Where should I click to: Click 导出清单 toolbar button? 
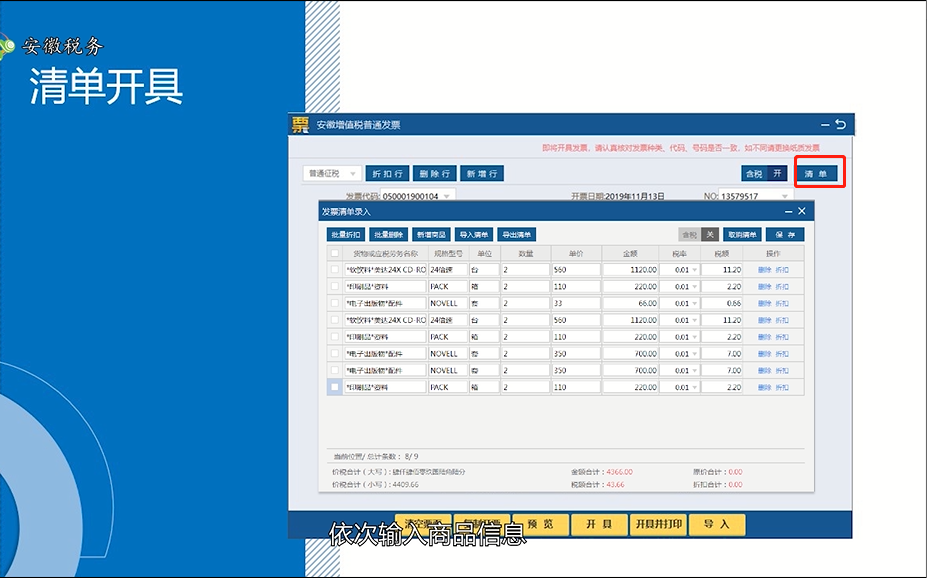(517, 234)
